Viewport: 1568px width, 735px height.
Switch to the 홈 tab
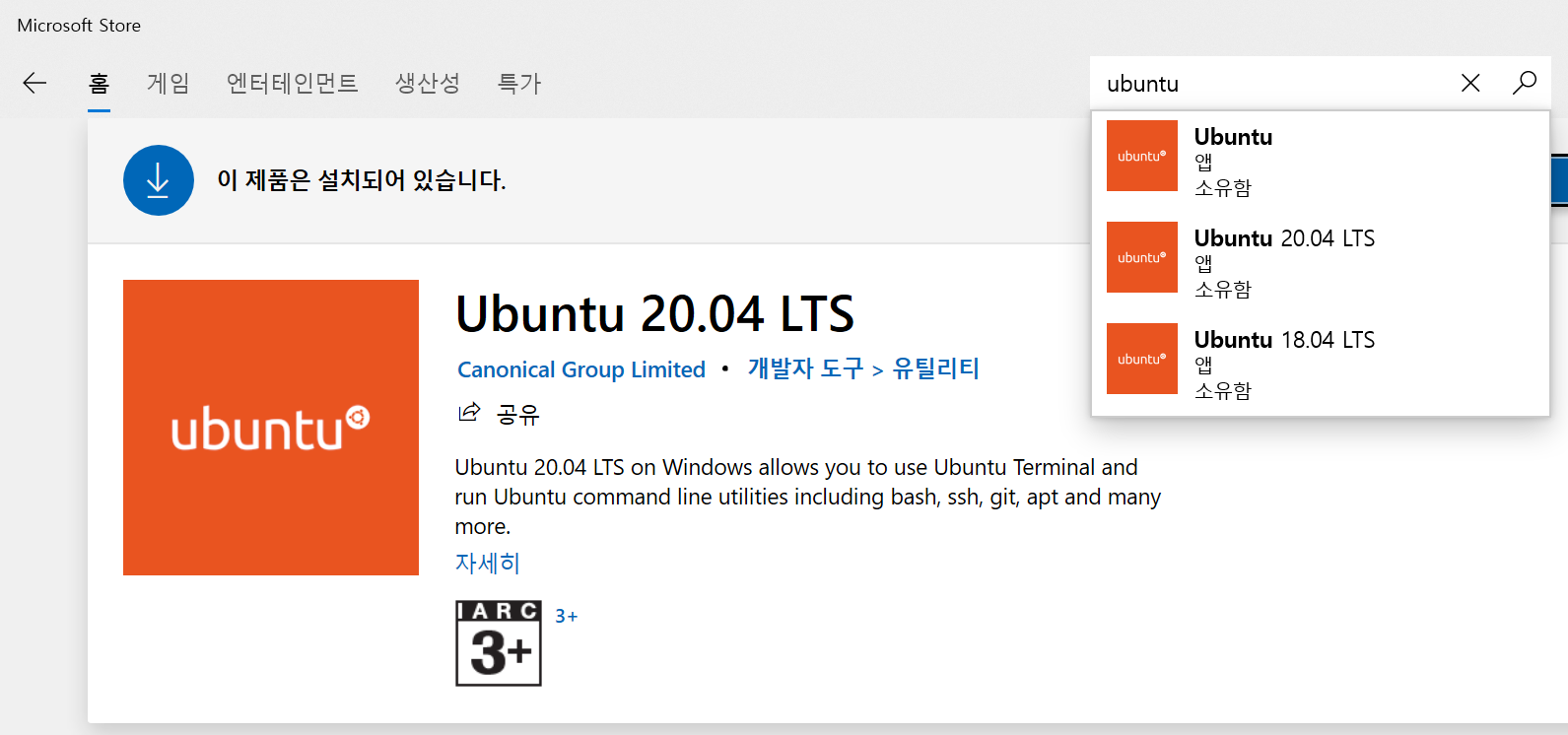click(99, 84)
